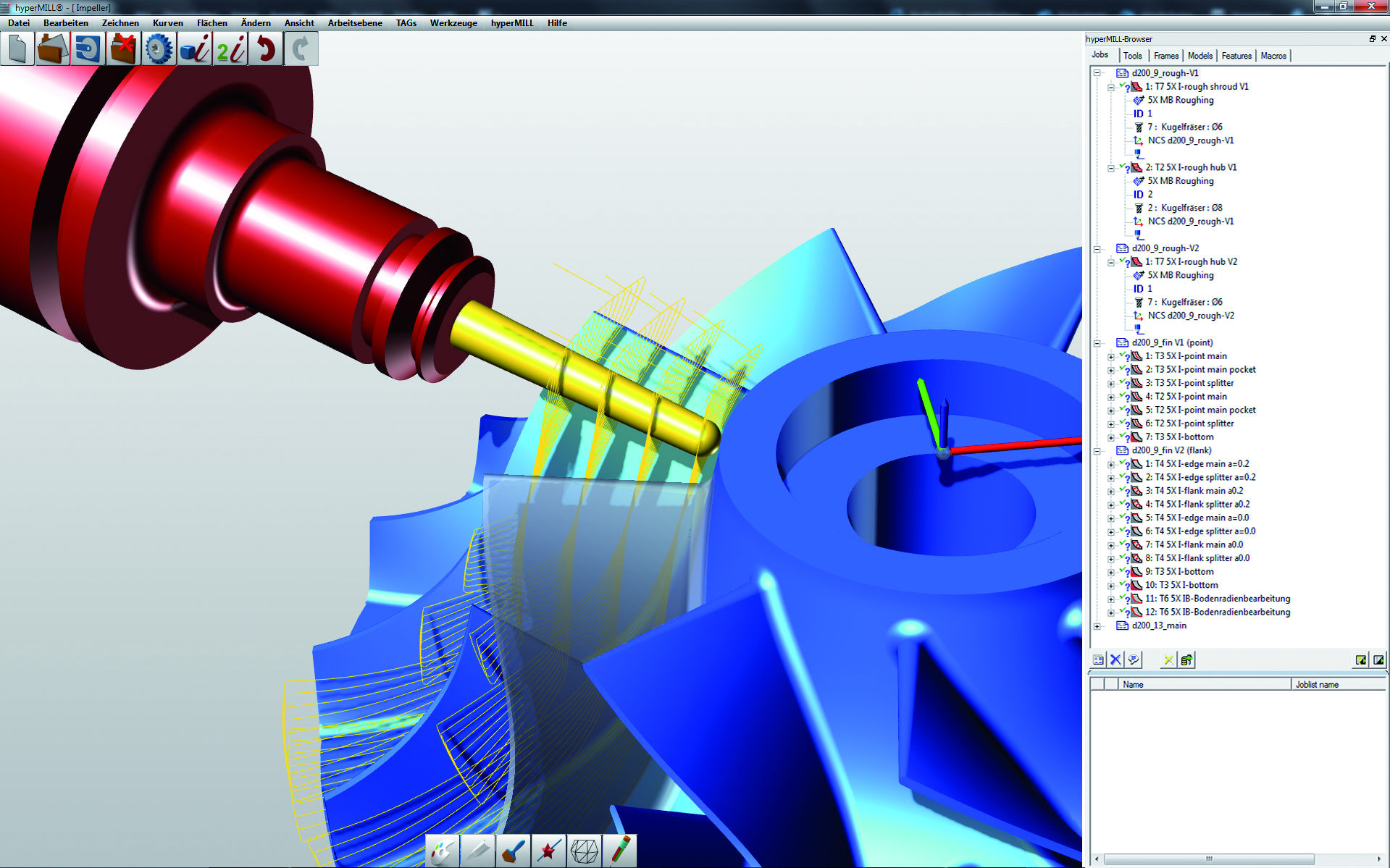Toggle status checkmark of T7 5X I-rough shroud V1
The image size is (1390, 868).
tap(1123, 85)
